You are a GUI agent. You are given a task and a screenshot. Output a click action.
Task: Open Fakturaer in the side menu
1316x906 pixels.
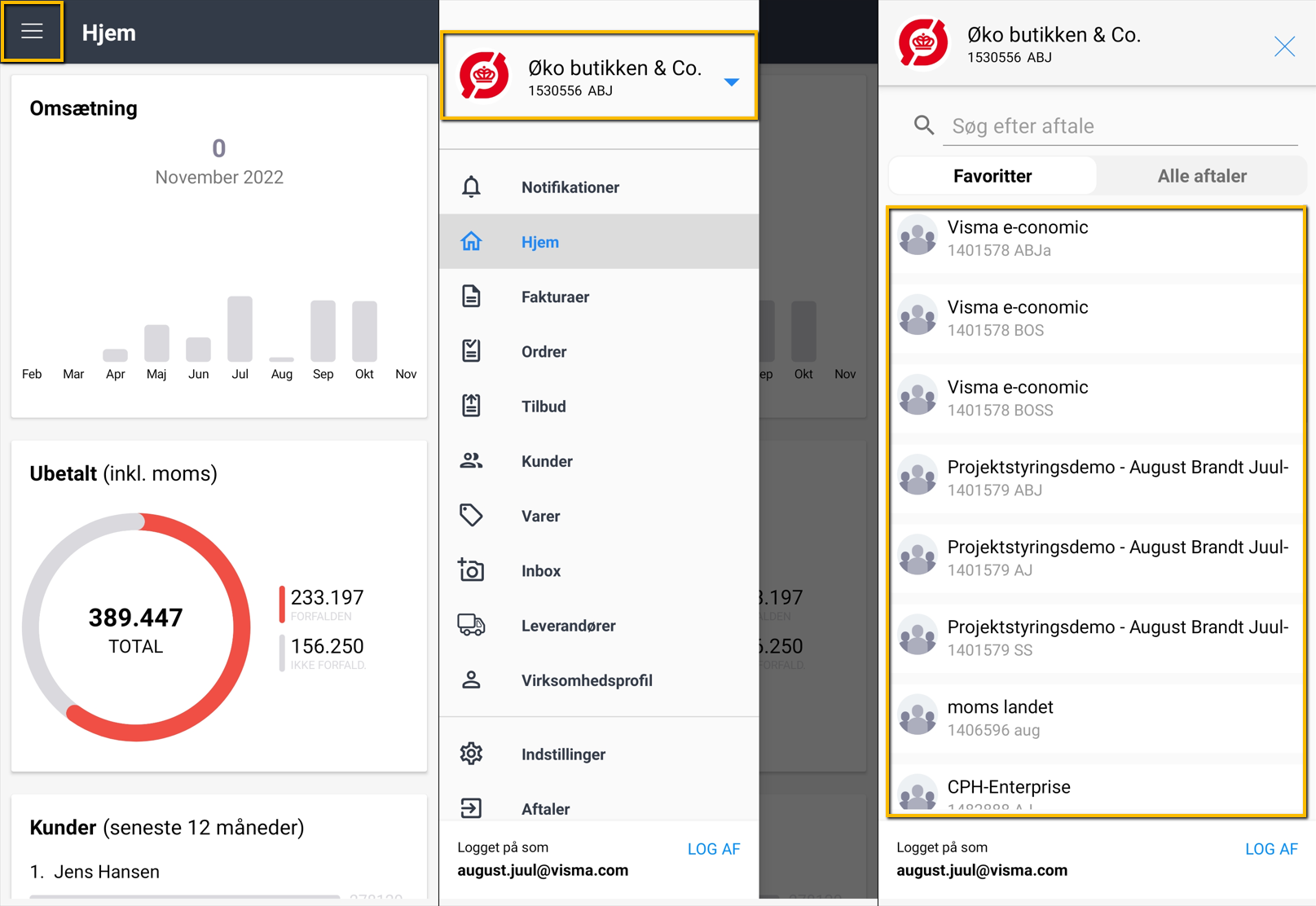point(599,297)
